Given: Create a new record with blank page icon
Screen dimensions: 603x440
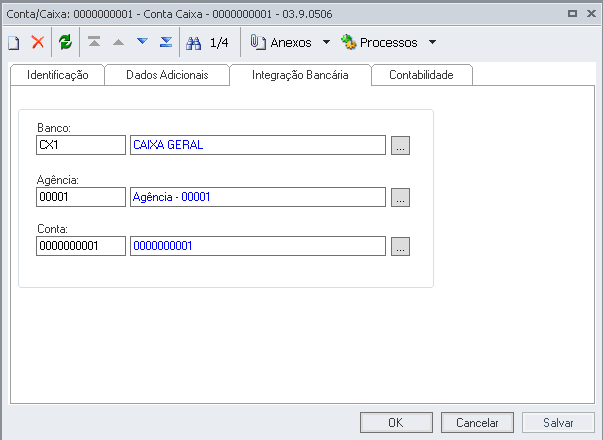Looking at the screenshot, I should point(14,42).
